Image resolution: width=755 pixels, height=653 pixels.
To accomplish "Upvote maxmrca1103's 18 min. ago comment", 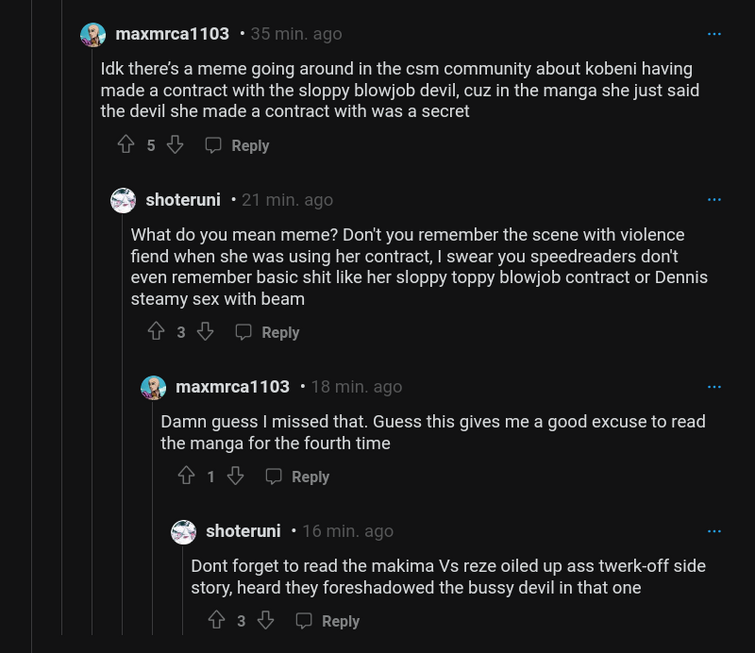I will 186,476.
